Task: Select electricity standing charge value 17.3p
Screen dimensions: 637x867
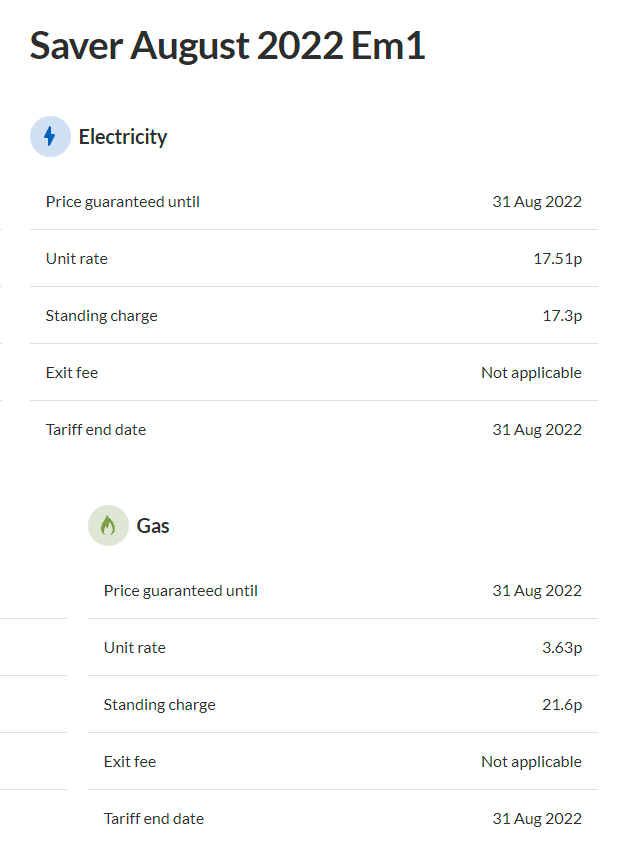Action: tap(562, 316)
